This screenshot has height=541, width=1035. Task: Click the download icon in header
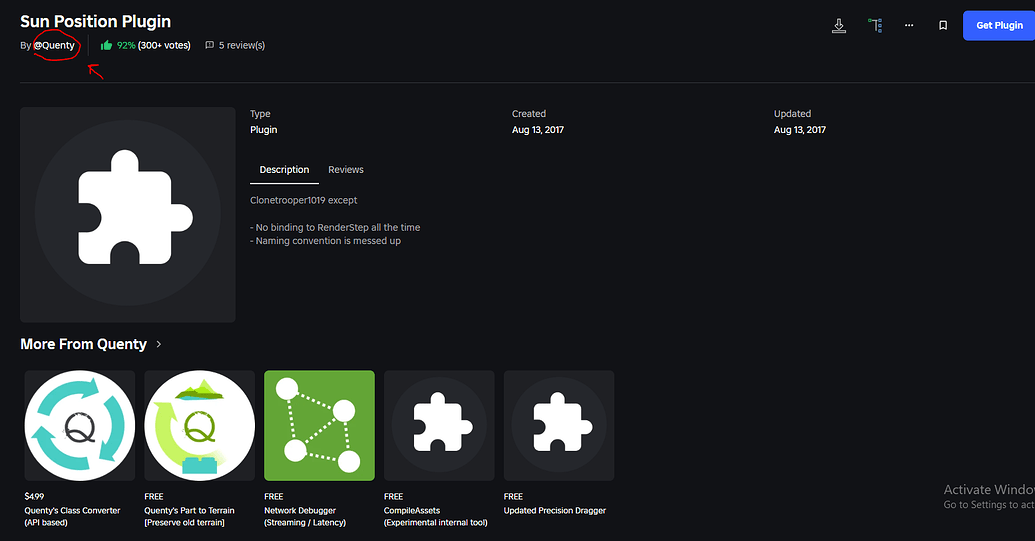tap(839, 26)
